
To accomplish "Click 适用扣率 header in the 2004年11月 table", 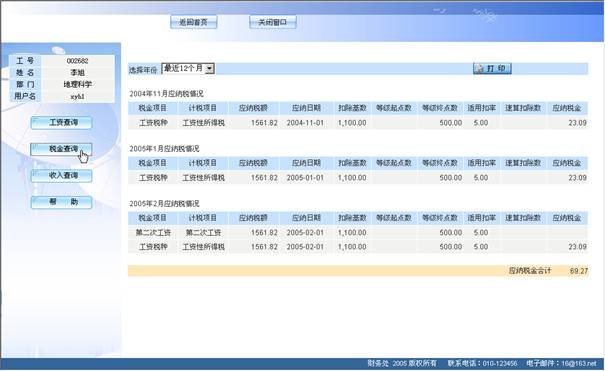I will point(482,108).
